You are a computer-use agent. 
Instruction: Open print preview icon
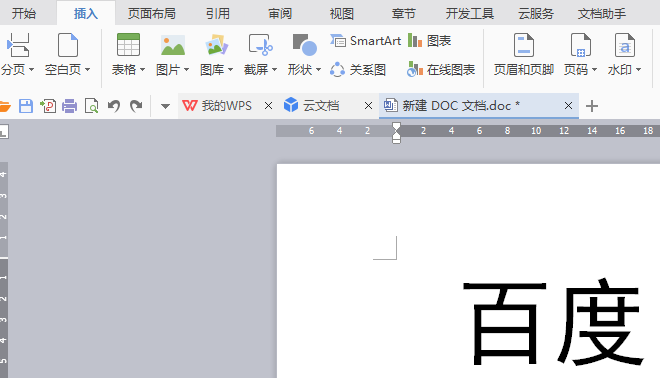(91, 106)
